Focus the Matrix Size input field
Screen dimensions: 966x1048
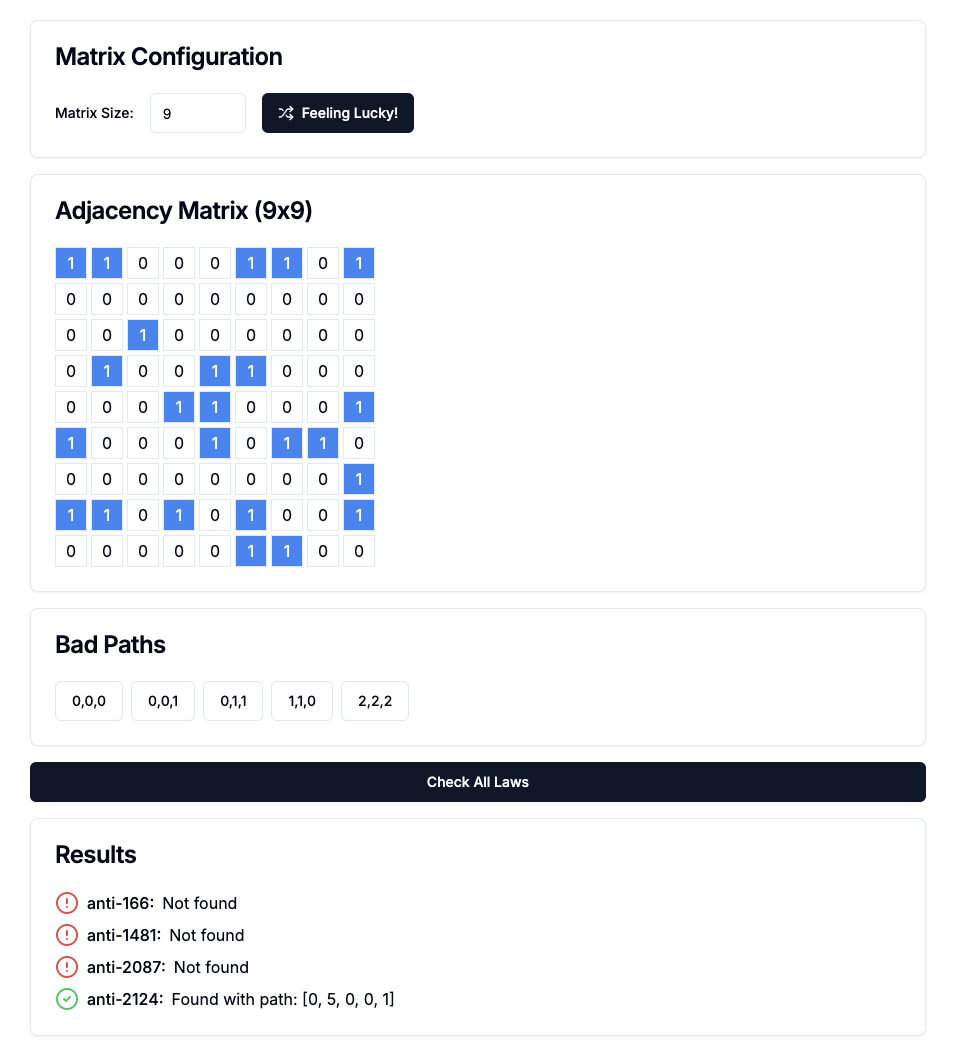[198, 113]
